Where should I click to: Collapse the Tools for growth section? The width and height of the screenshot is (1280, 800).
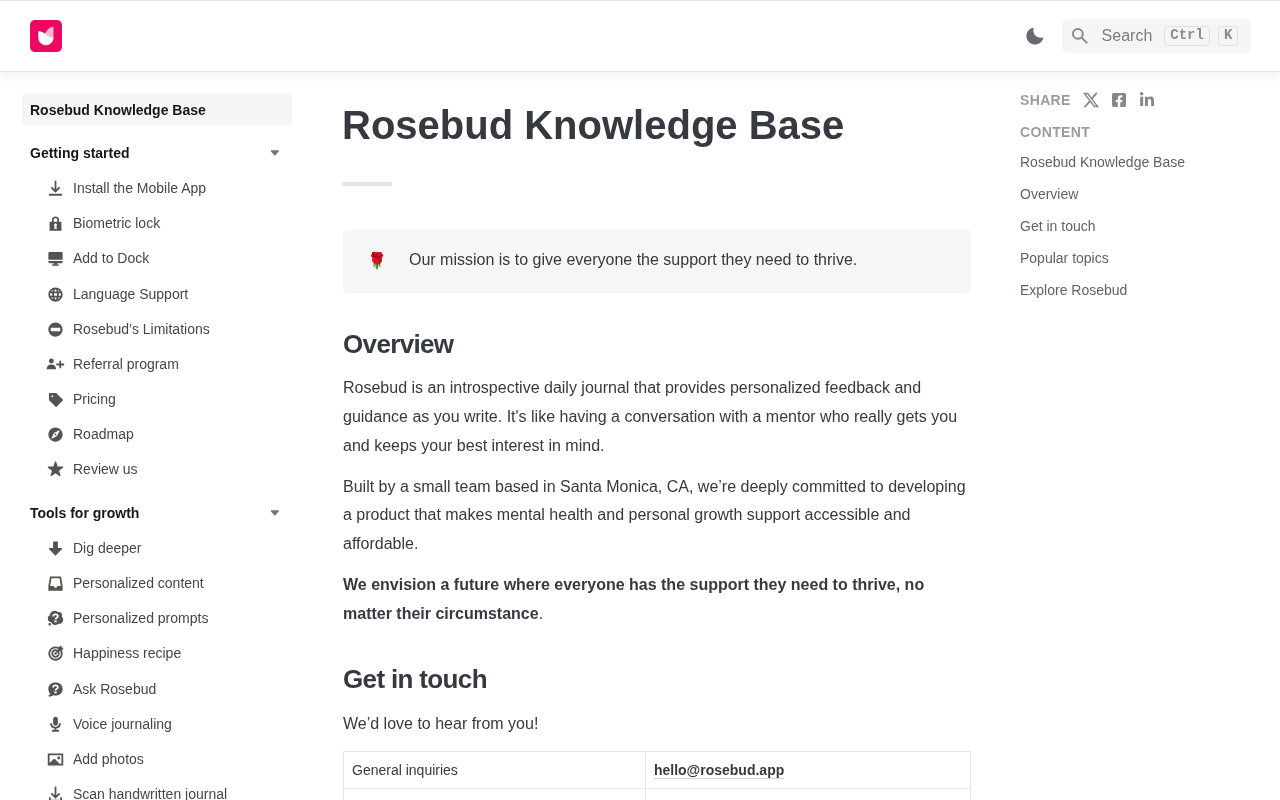click(x=275, y=513)
